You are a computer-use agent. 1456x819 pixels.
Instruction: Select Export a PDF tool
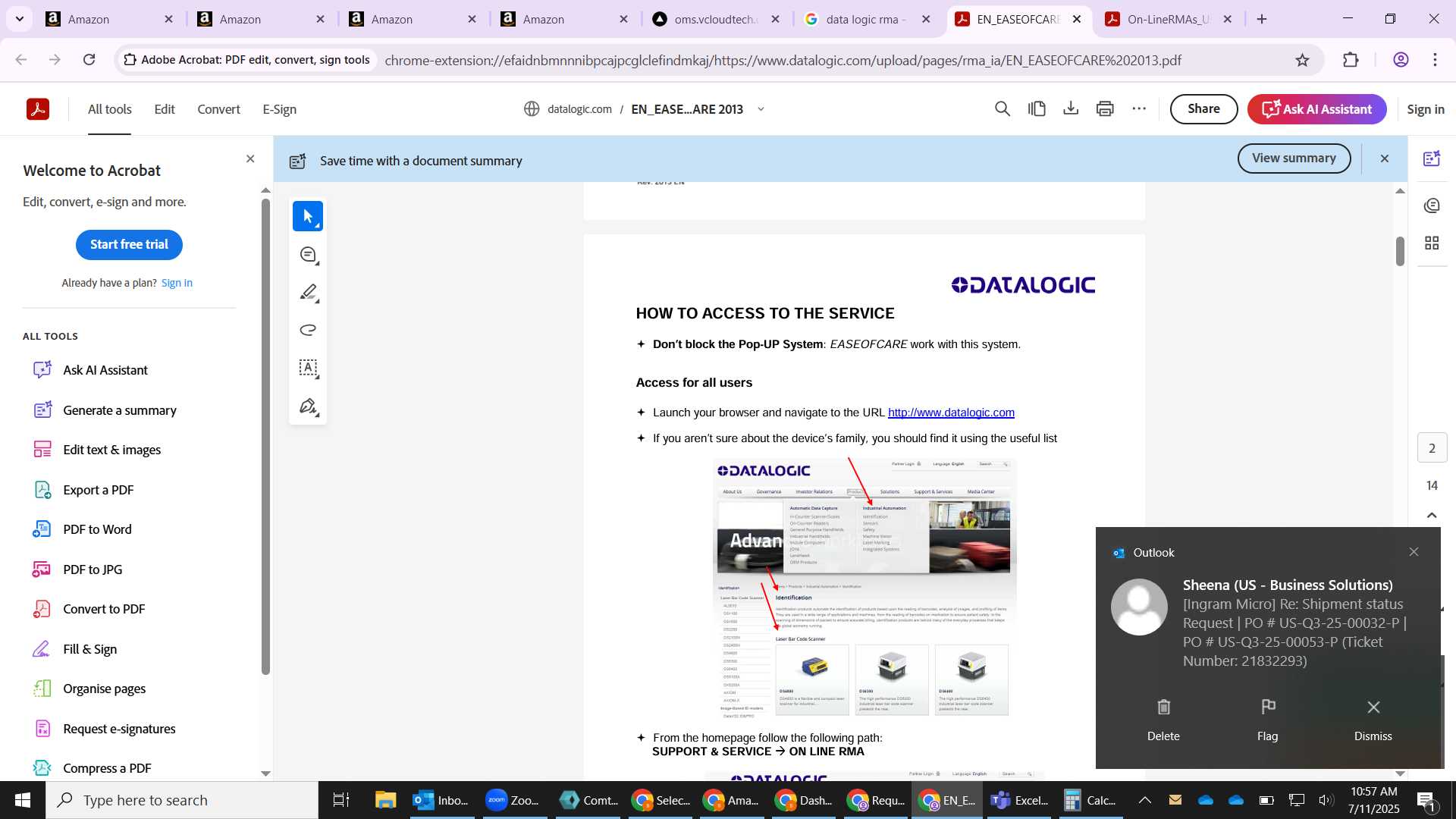[99, 490]
